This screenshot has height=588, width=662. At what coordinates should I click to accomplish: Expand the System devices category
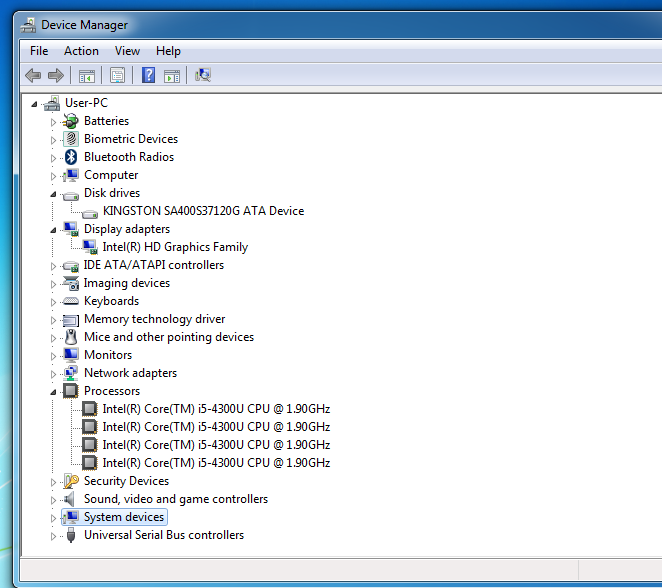[x=53, y=518]
